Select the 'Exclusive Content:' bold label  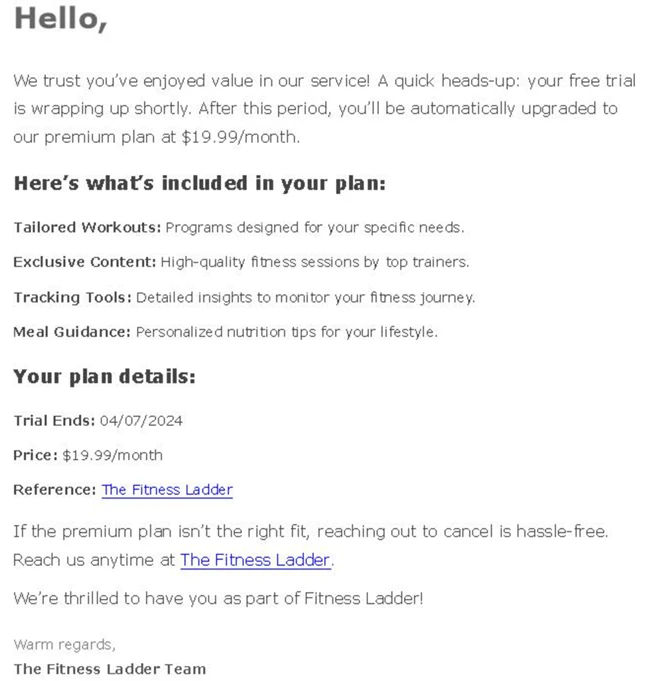pyautogui.click(x=84, y=262)
